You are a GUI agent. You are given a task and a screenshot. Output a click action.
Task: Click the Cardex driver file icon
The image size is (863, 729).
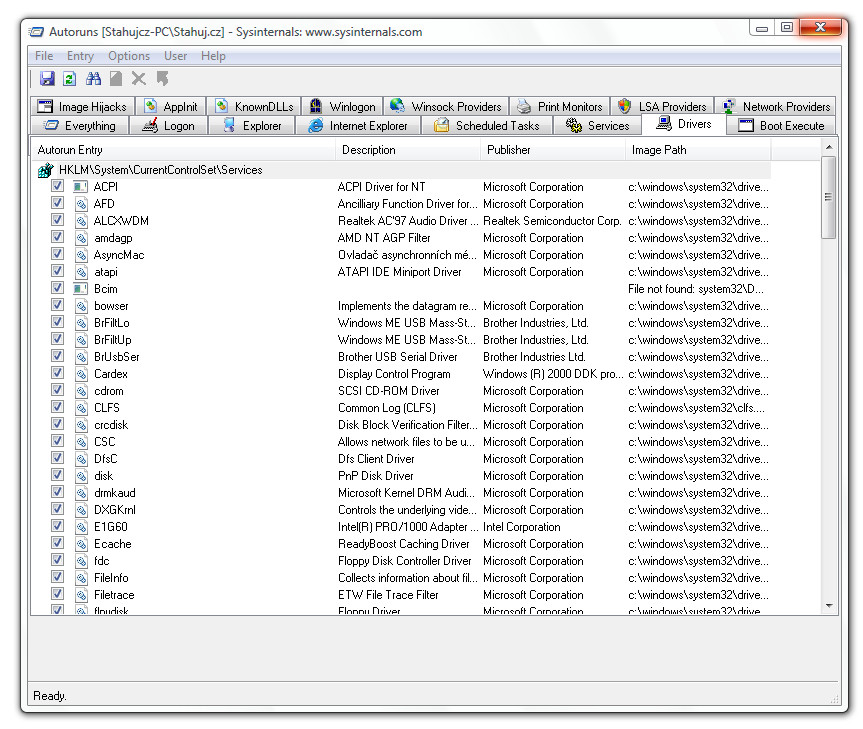[x=81, y=374]
